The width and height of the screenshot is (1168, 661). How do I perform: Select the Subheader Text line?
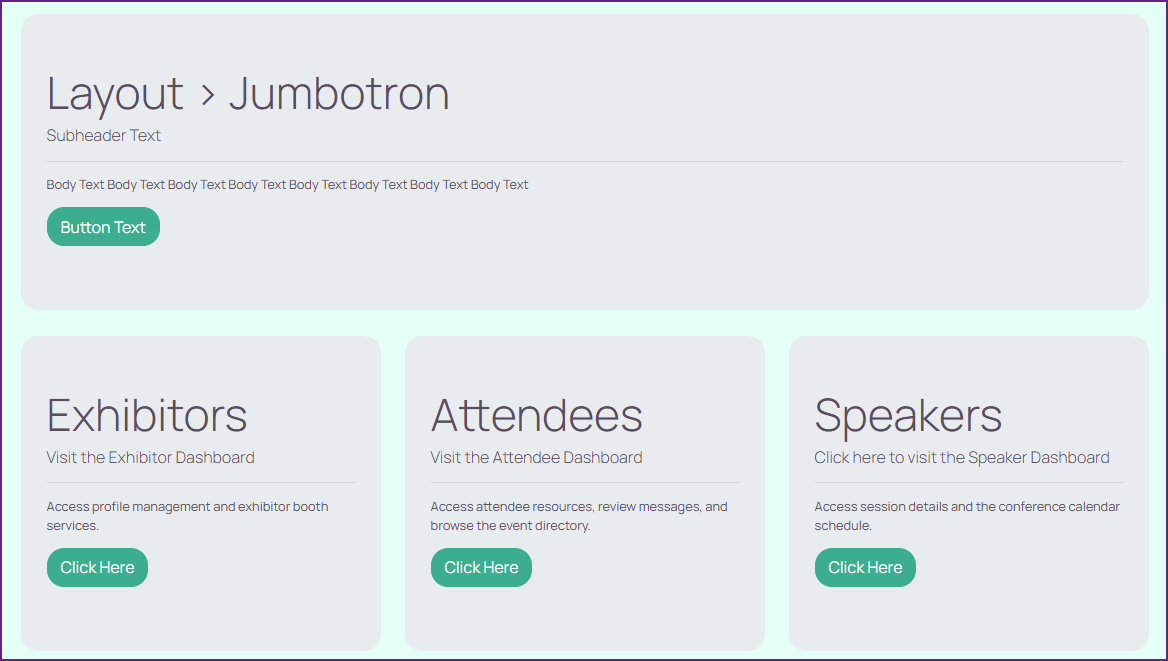click(104, 135)
